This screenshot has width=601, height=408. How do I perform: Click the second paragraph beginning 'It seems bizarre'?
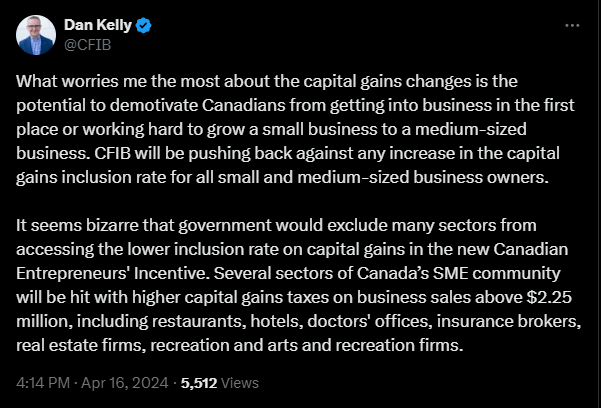[300, 281]
